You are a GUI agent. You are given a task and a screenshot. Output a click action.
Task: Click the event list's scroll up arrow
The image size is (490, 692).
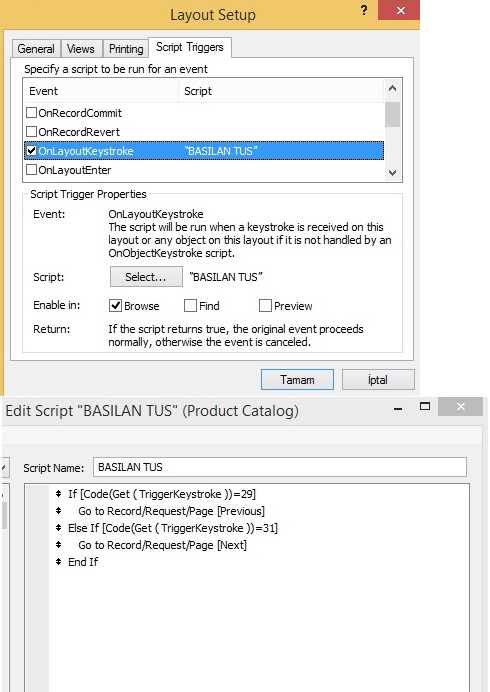point(392,89)
